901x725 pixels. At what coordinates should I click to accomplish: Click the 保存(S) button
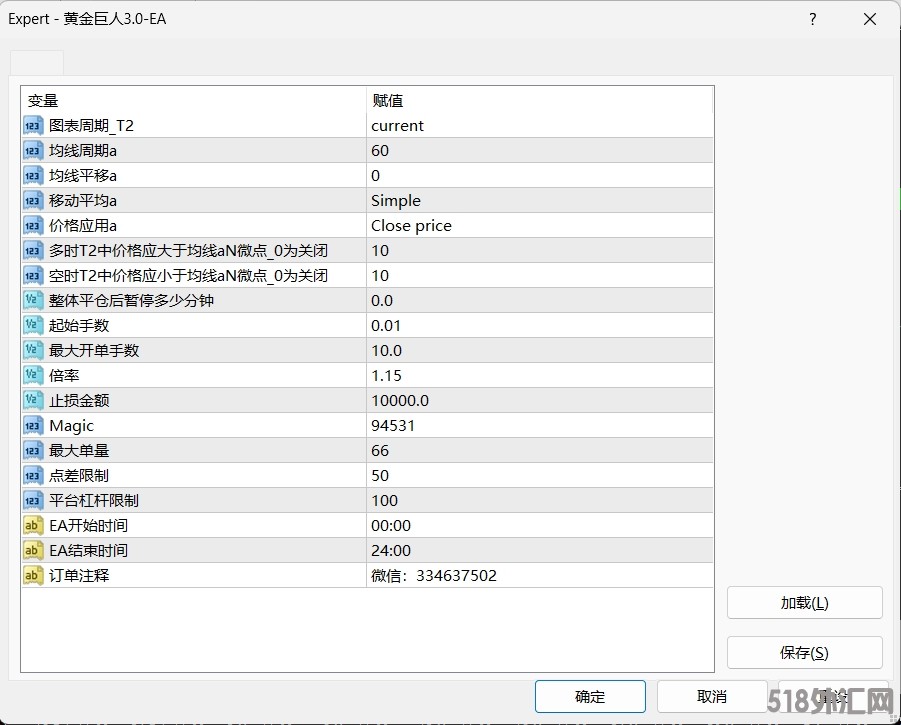click(804, 653)
